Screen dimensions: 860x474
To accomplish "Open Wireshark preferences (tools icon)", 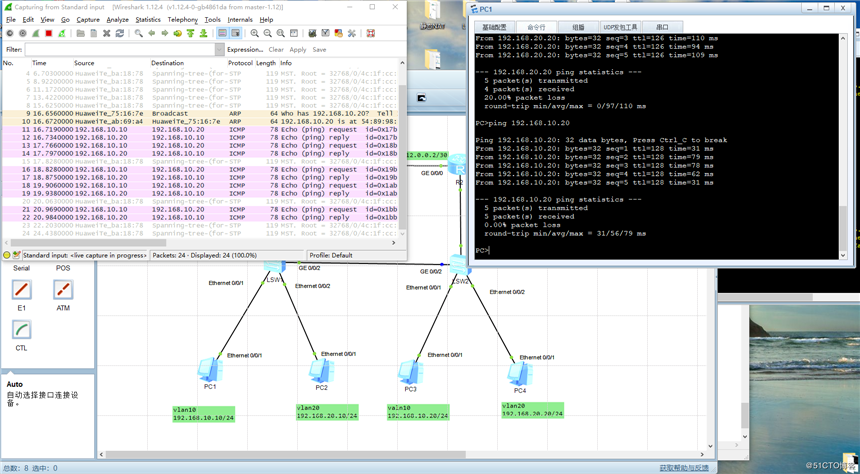I will [x=352, y=33].
